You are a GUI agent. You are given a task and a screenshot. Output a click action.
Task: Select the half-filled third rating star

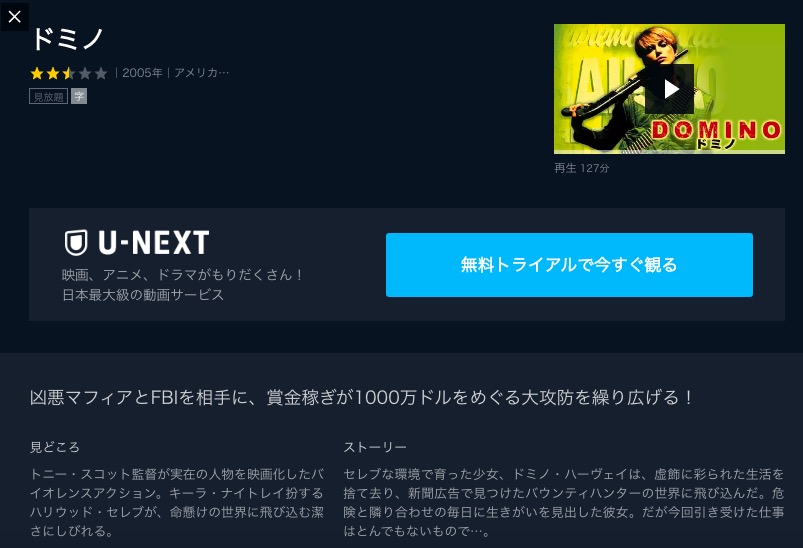[69, 73]
